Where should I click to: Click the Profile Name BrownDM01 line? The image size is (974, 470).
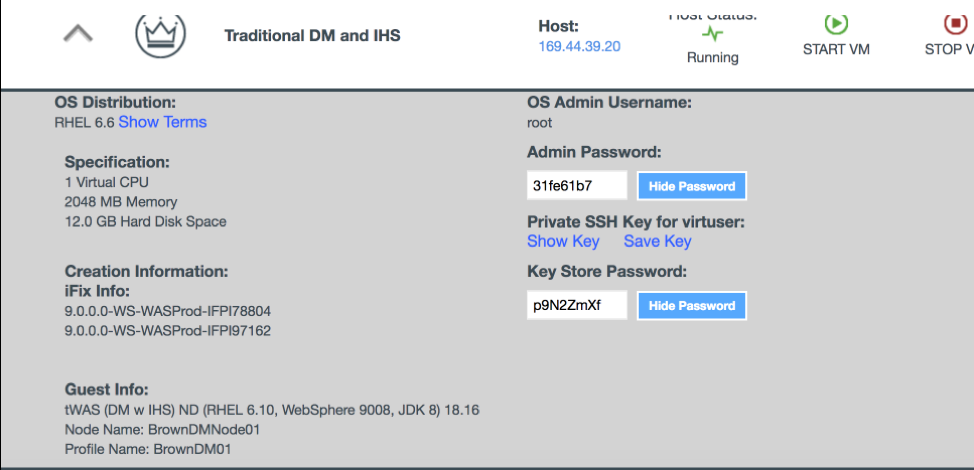click(x=148, y=449)
